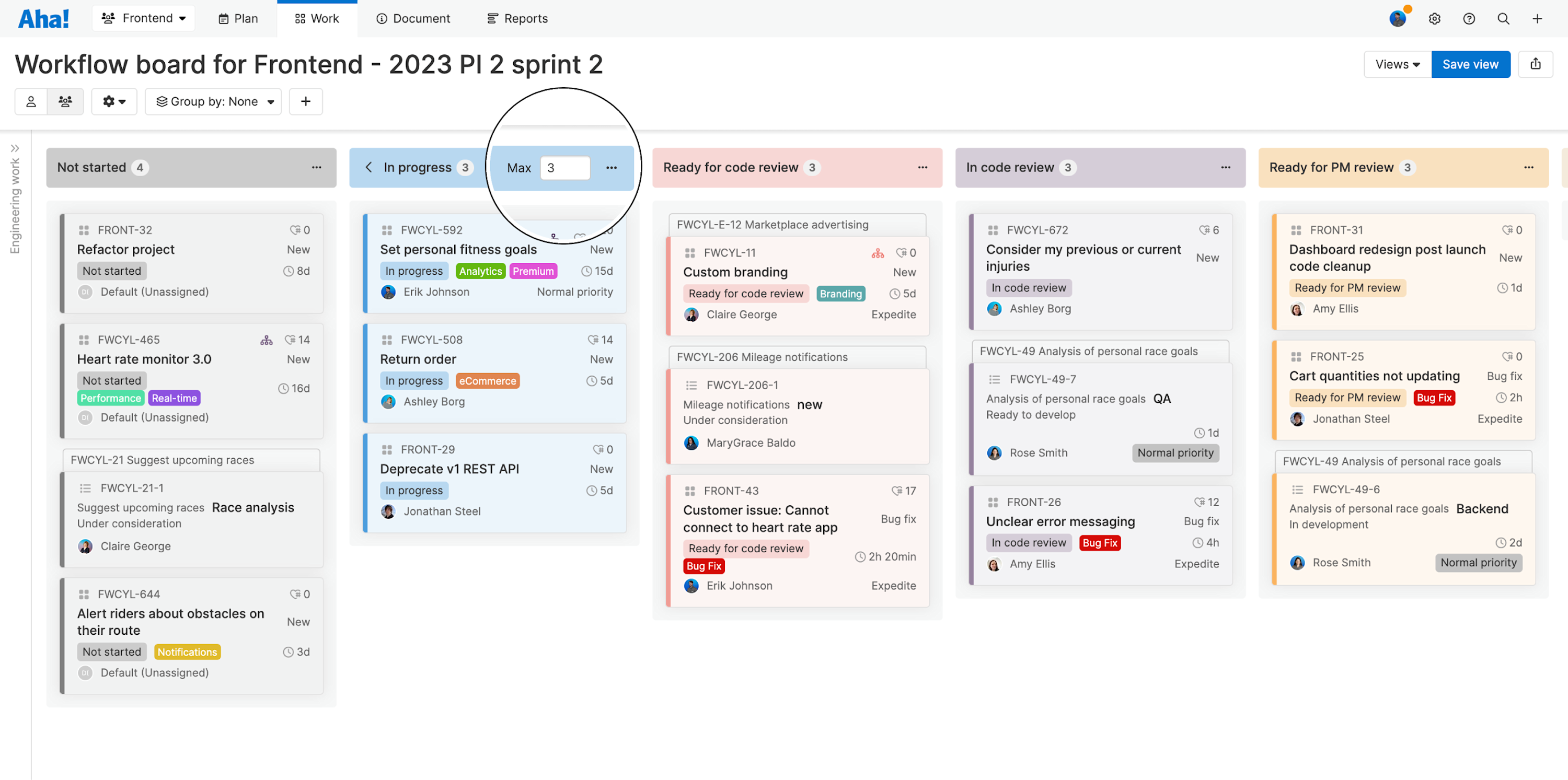Open the global search
Screen dimensions: 1568x780
pyautogui.click(x=1503, y=18)
